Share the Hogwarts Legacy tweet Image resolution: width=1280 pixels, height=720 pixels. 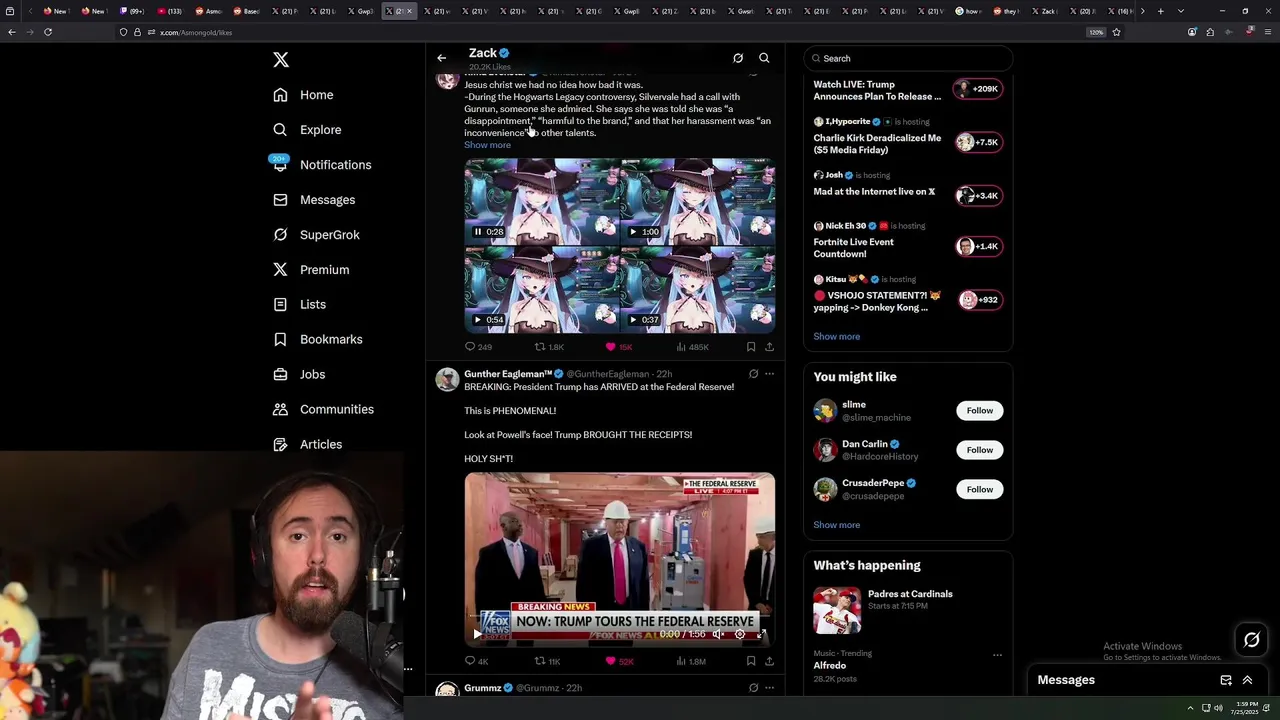point(769,347)
